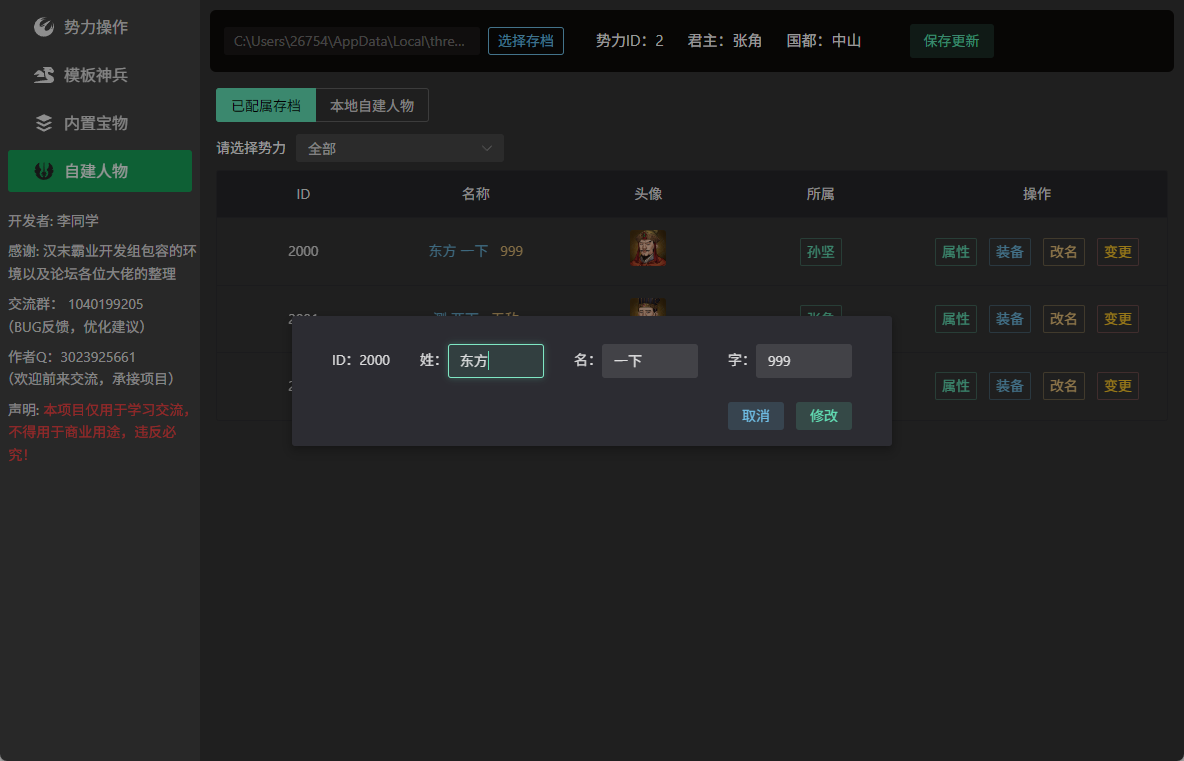Click the 自建人物 sidebar icon

pyautogui.click(x=44, y=171)
